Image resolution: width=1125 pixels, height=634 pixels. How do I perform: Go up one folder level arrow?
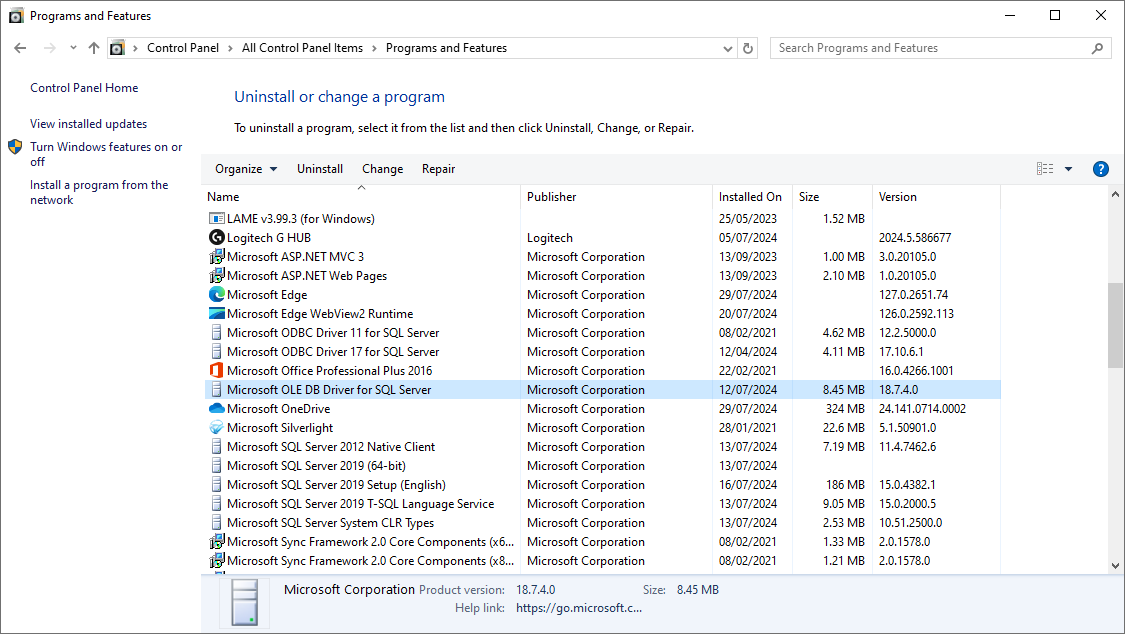click(94, 48)
